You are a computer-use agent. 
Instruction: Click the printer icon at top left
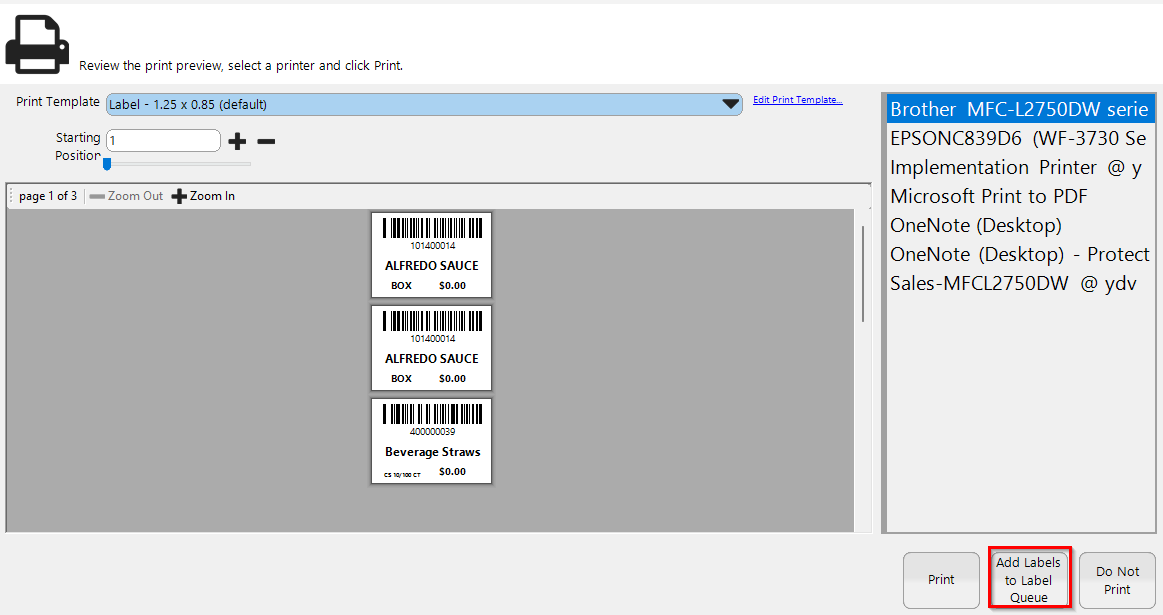[x=37, y=43]
